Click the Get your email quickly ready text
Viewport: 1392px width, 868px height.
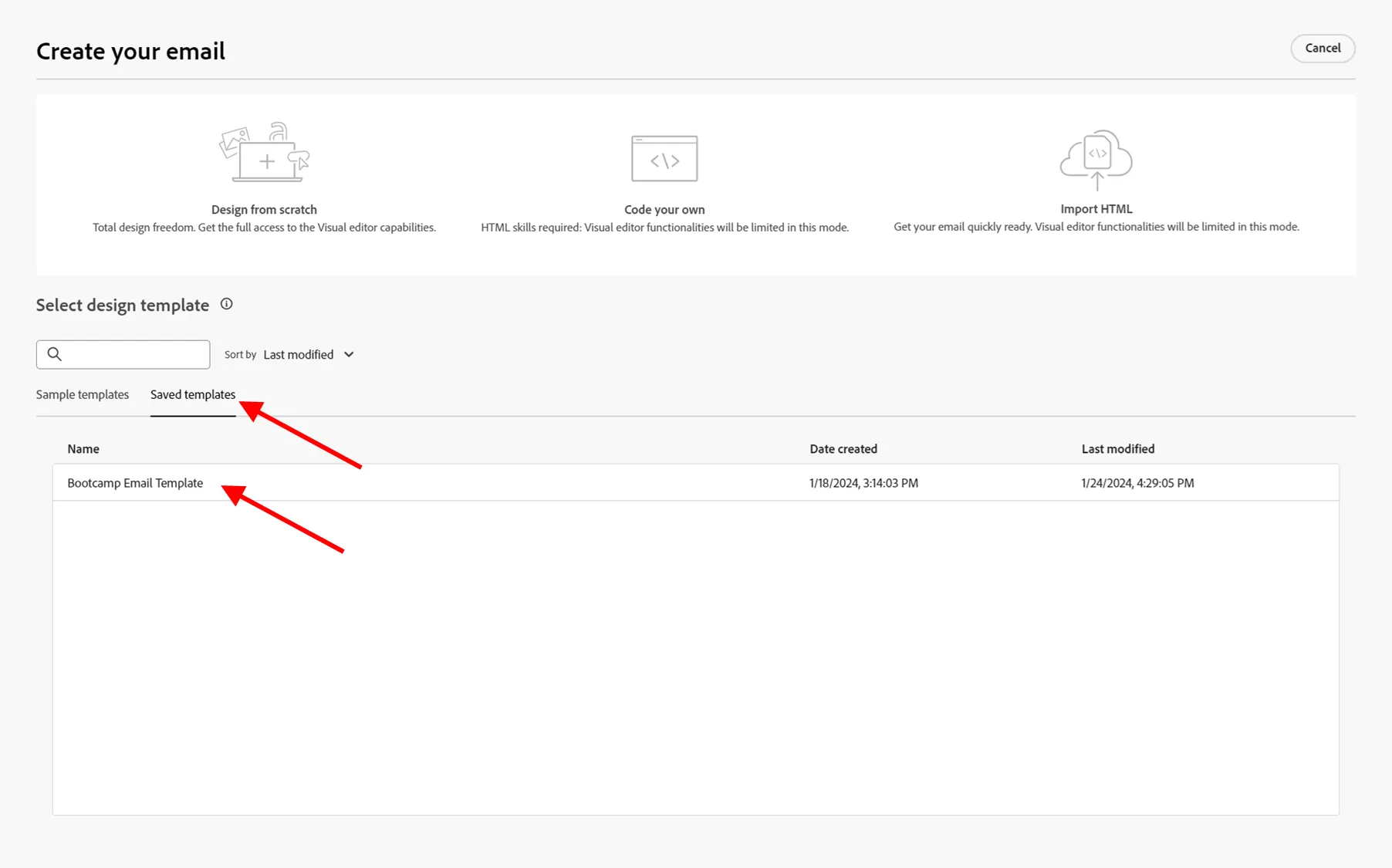tap(1096, 227)
